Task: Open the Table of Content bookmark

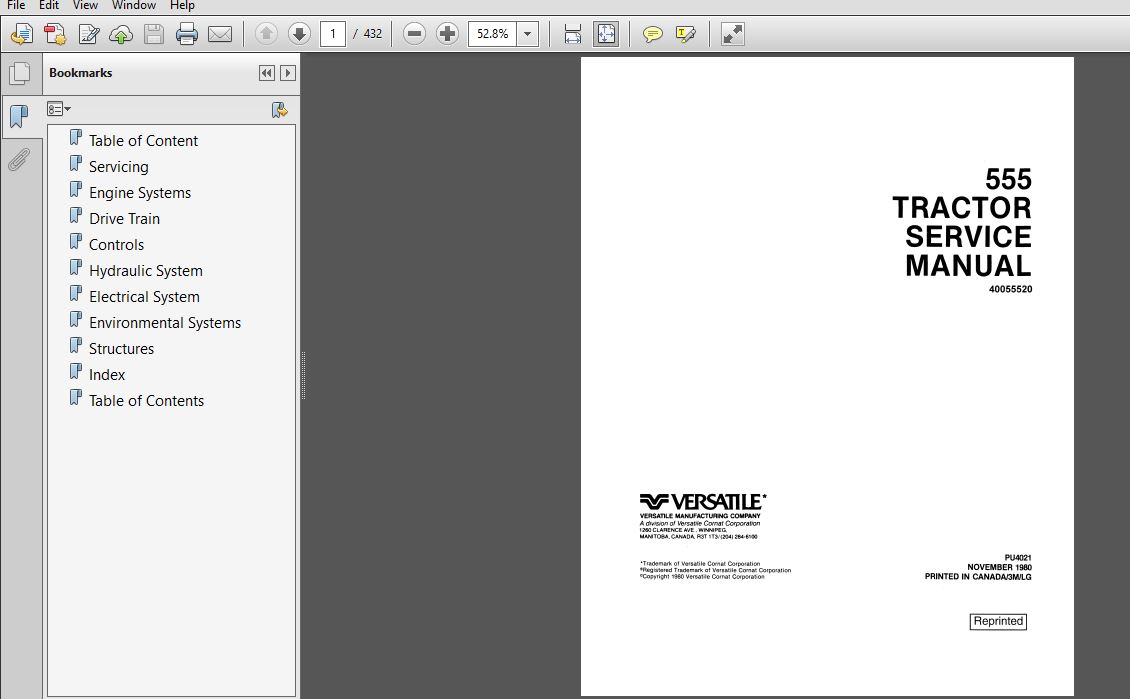Action: pyautogui.click(x=143, y=141)
